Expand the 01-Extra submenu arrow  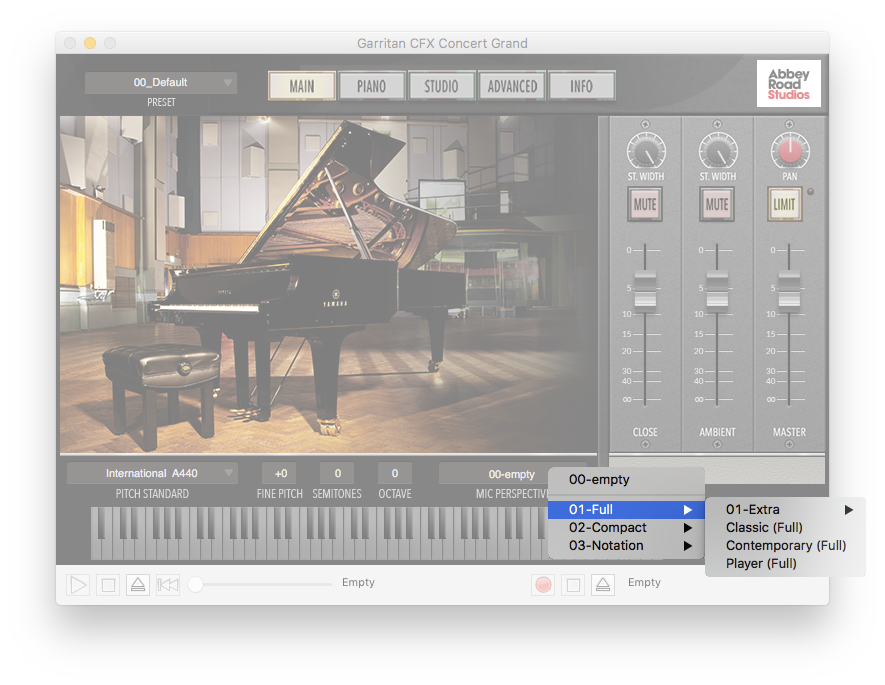point(848,510)
